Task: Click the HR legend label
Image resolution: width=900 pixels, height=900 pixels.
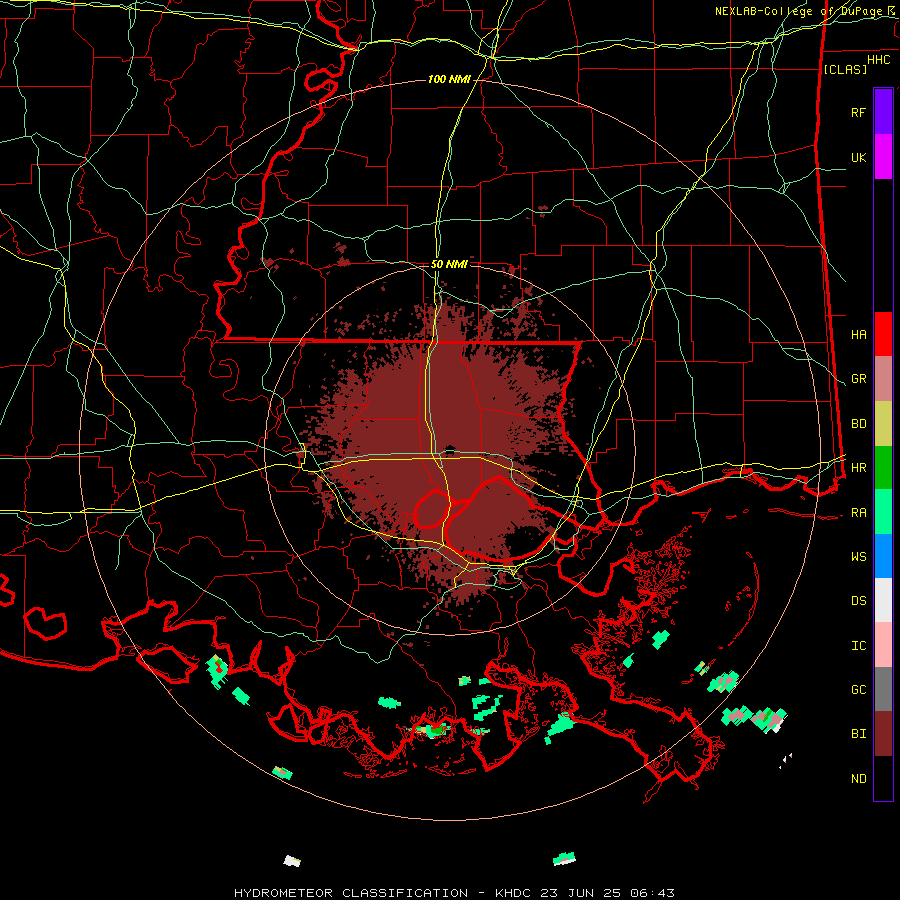Action: (x=858, y=468)
